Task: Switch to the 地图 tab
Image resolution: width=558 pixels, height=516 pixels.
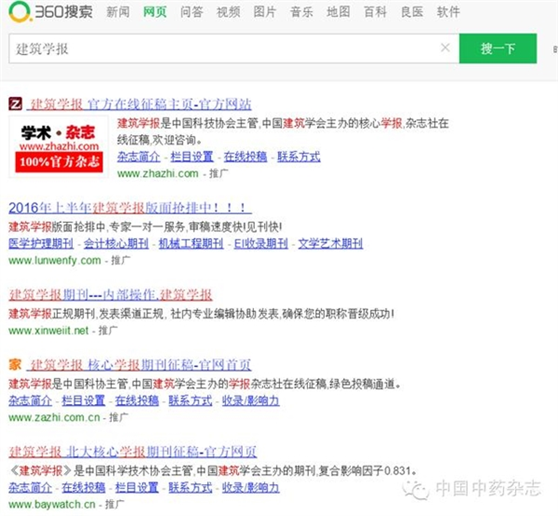Action: click(338, 12)
